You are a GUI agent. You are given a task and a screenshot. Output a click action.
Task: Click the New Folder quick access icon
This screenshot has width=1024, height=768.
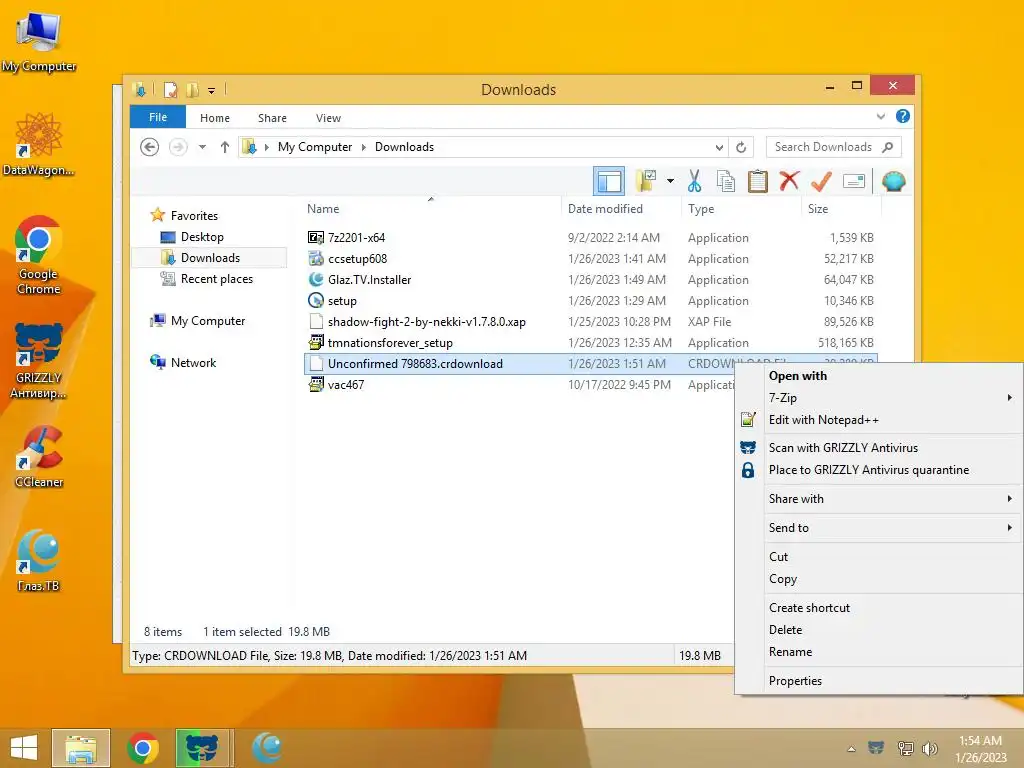pyautogui.click(x=192, y=89)
